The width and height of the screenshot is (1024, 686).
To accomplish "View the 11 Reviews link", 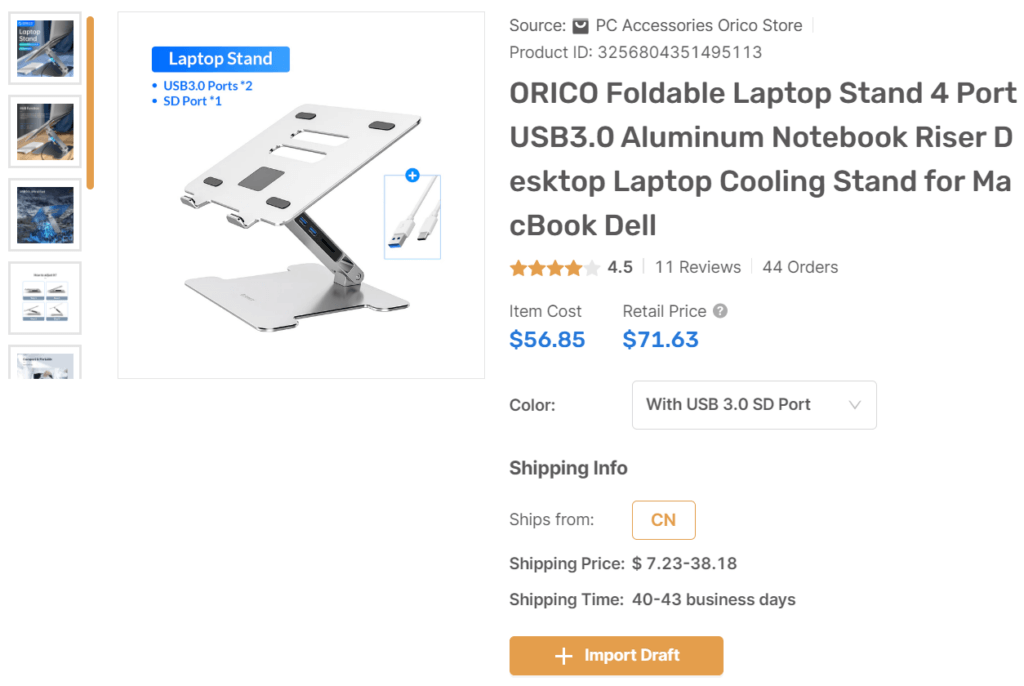I will (698, 268).
